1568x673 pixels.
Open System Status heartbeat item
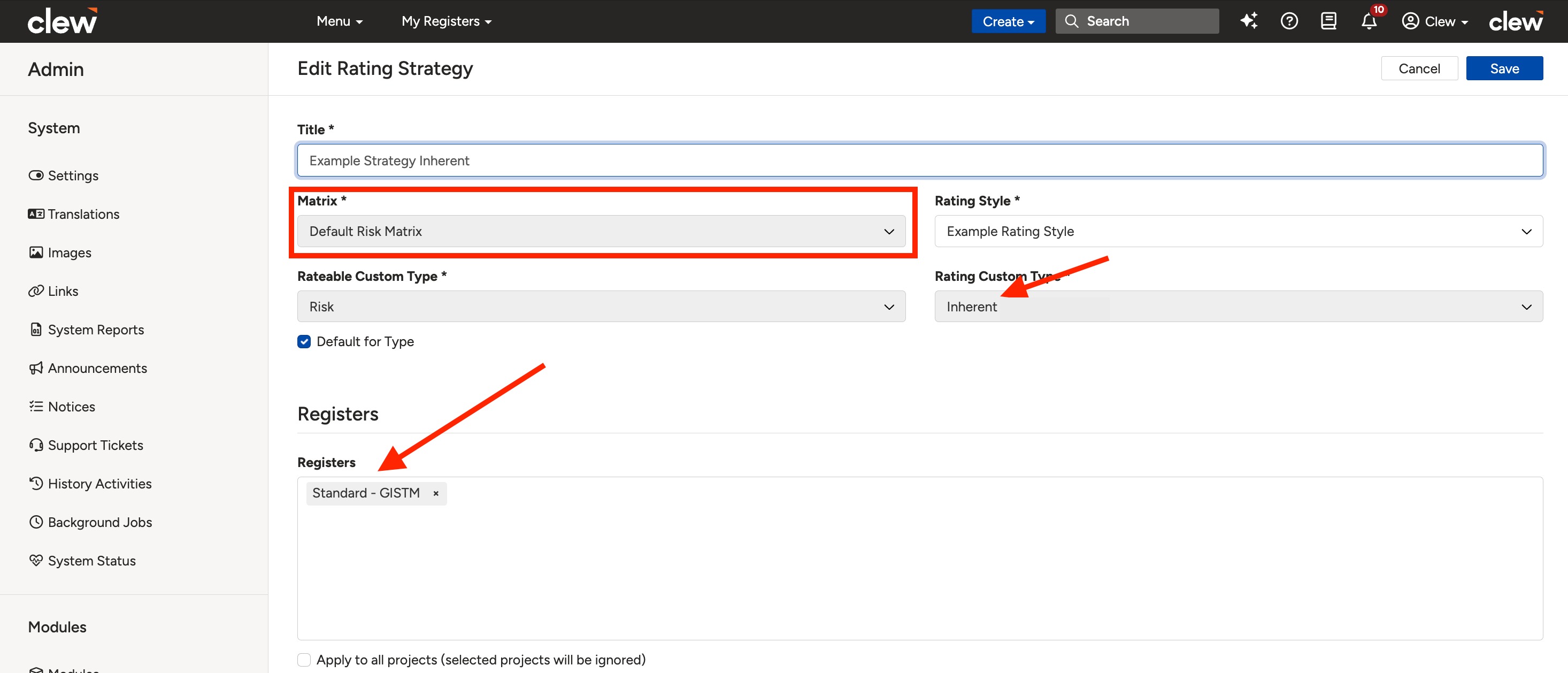(x=82, y=561)
